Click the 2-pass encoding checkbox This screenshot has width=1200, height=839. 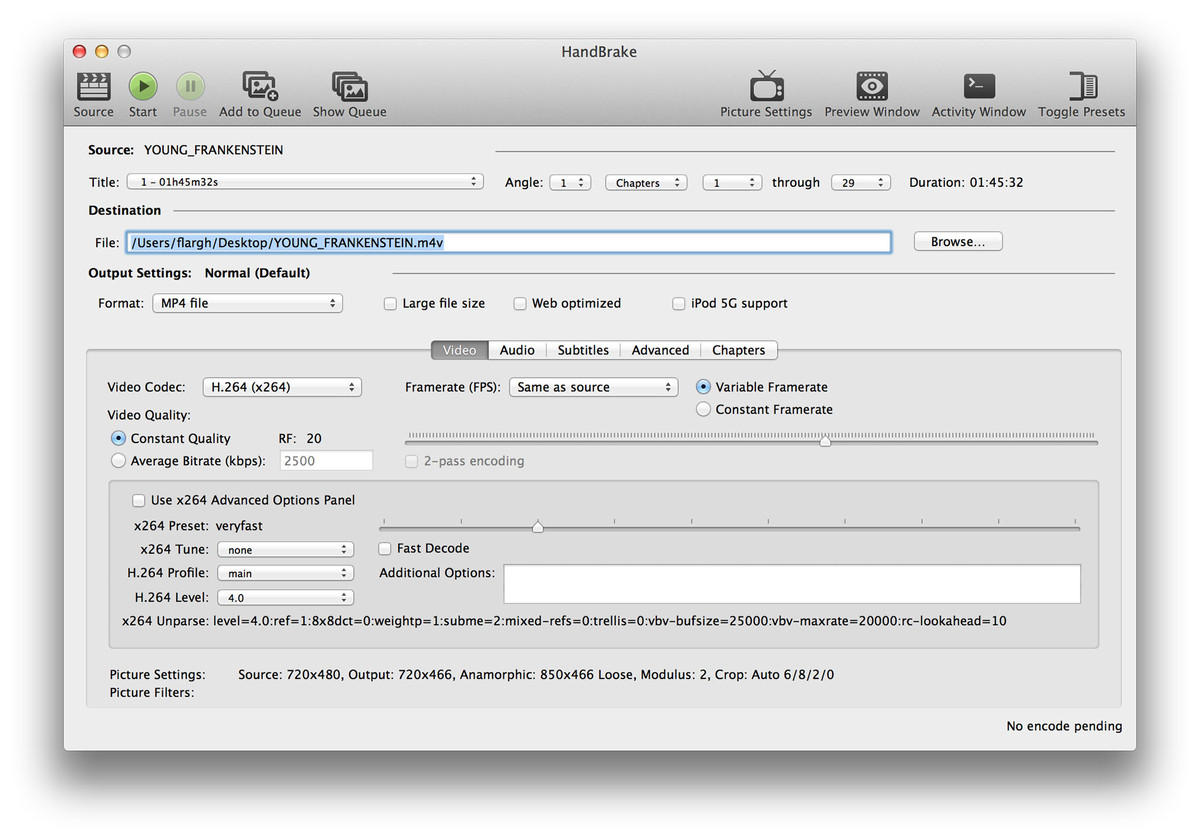412,461
